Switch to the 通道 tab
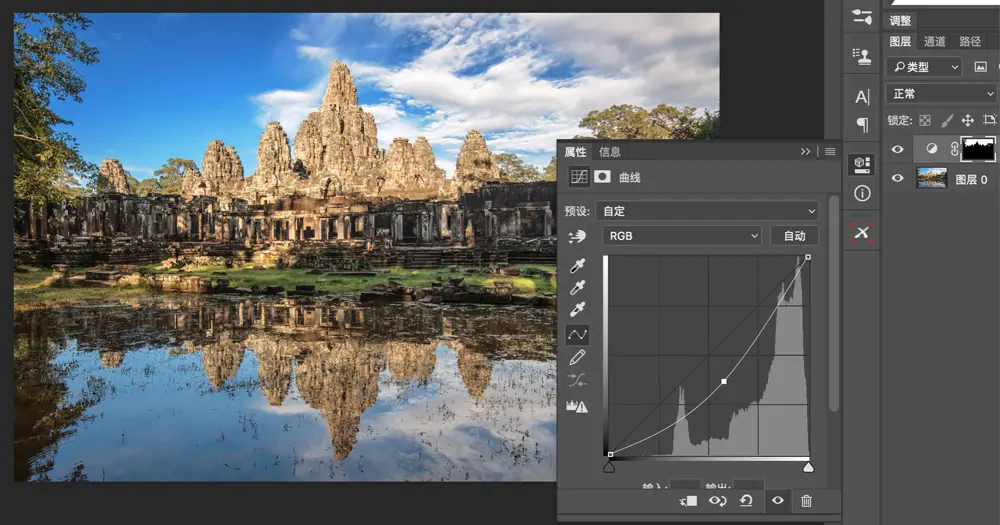This screenshot has height=525, width=1000. point(935,42)
